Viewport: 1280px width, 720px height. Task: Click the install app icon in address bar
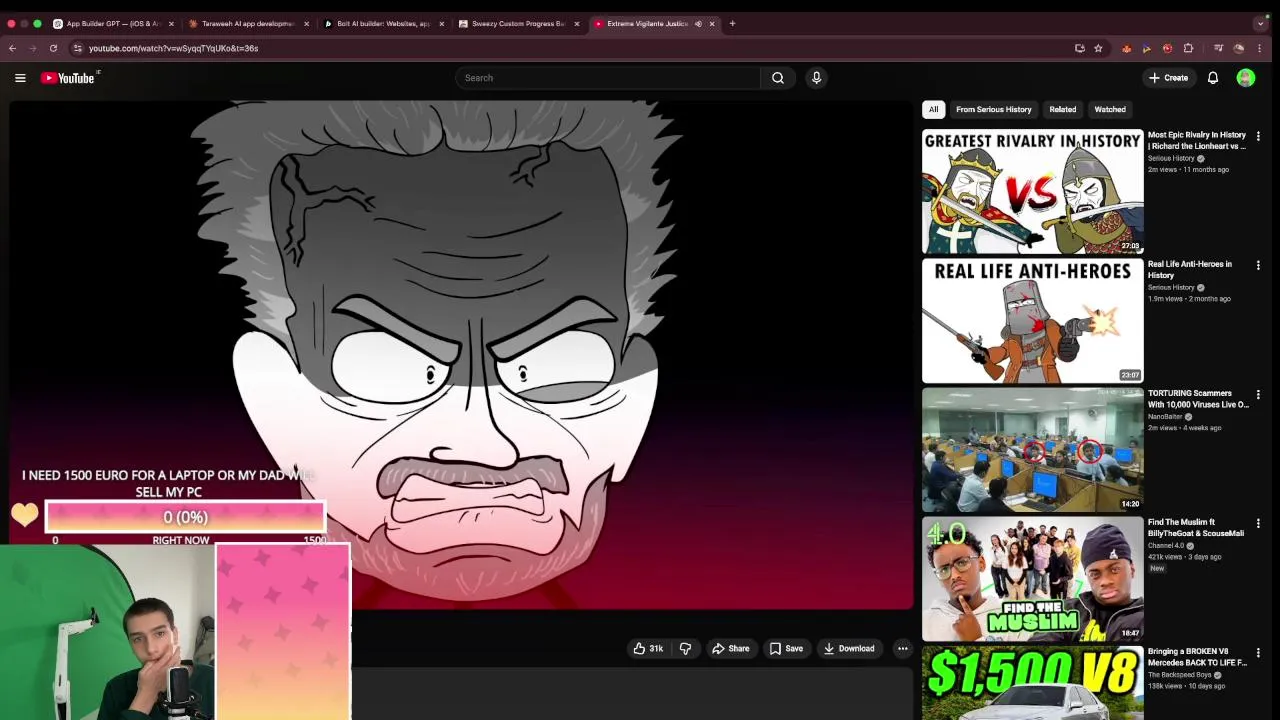pyautogui.click(x=1080, y=48)
